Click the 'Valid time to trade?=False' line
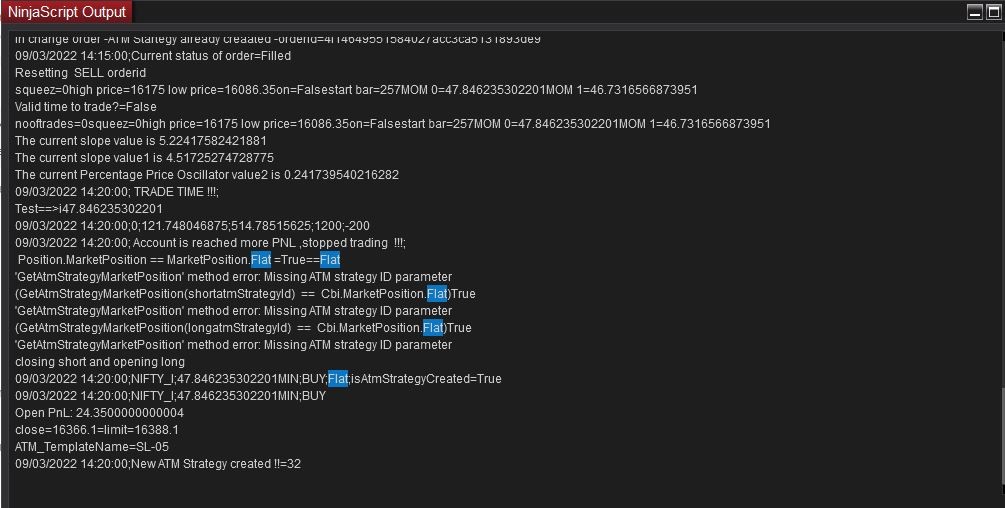Viewport: 1005px width, 508px height. click(x=86, y=107)
